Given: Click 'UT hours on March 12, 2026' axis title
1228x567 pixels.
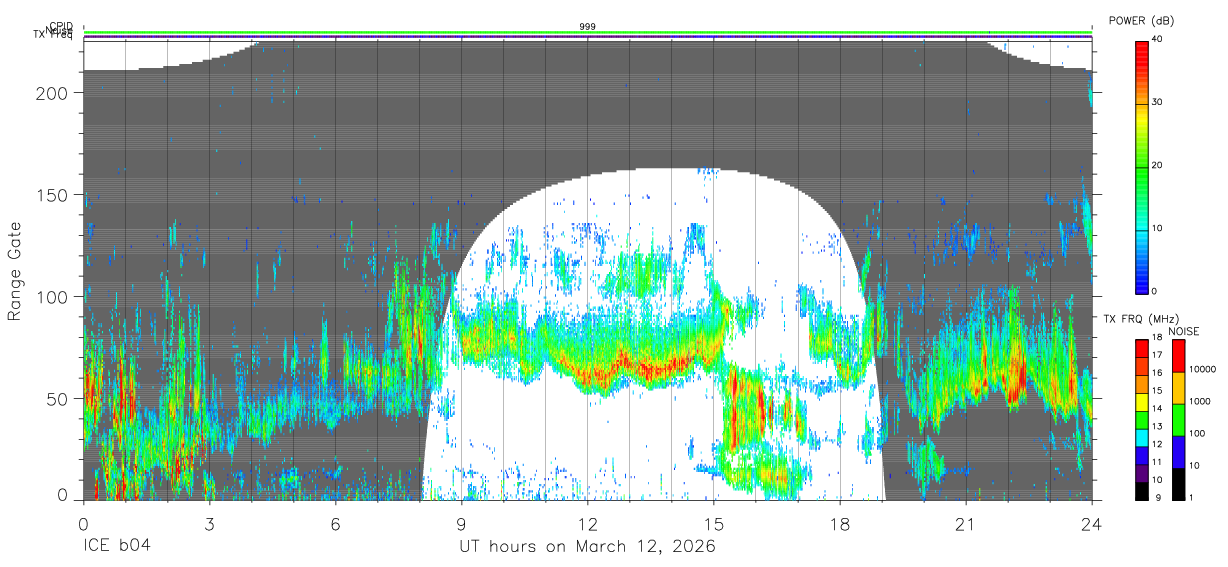Looking at the screenshot, I should pyautogui.click(x=587, y=547).
